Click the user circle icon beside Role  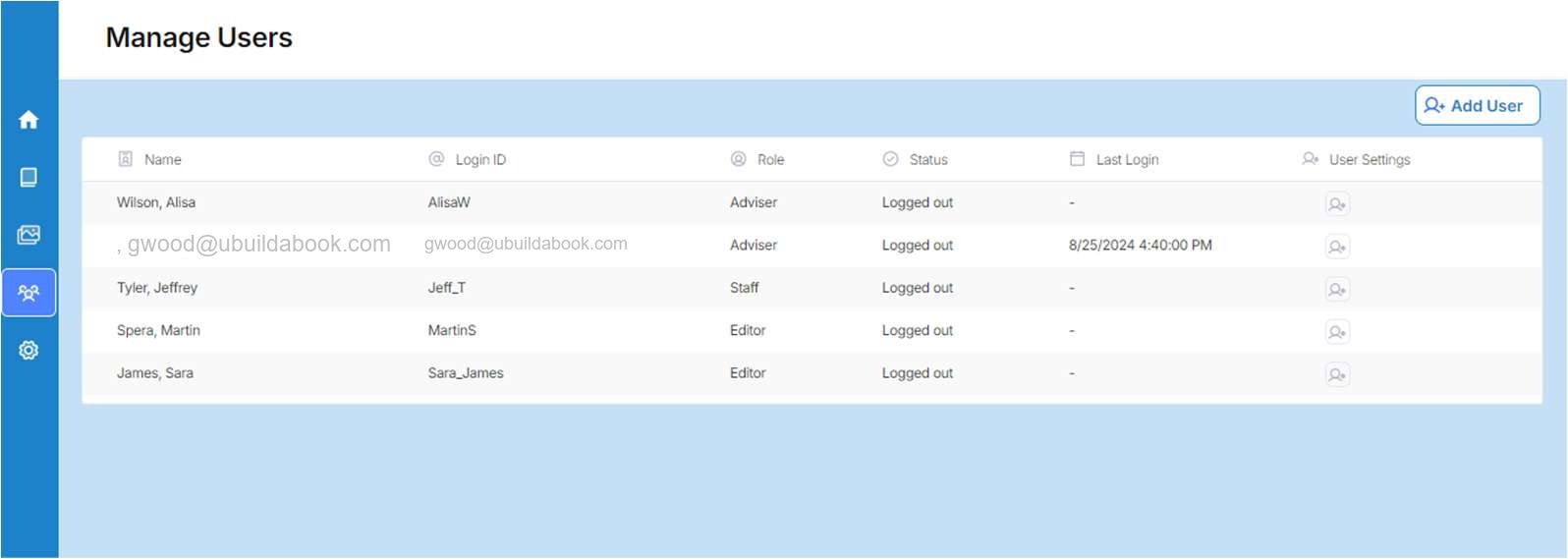click(x=738, y=158)
